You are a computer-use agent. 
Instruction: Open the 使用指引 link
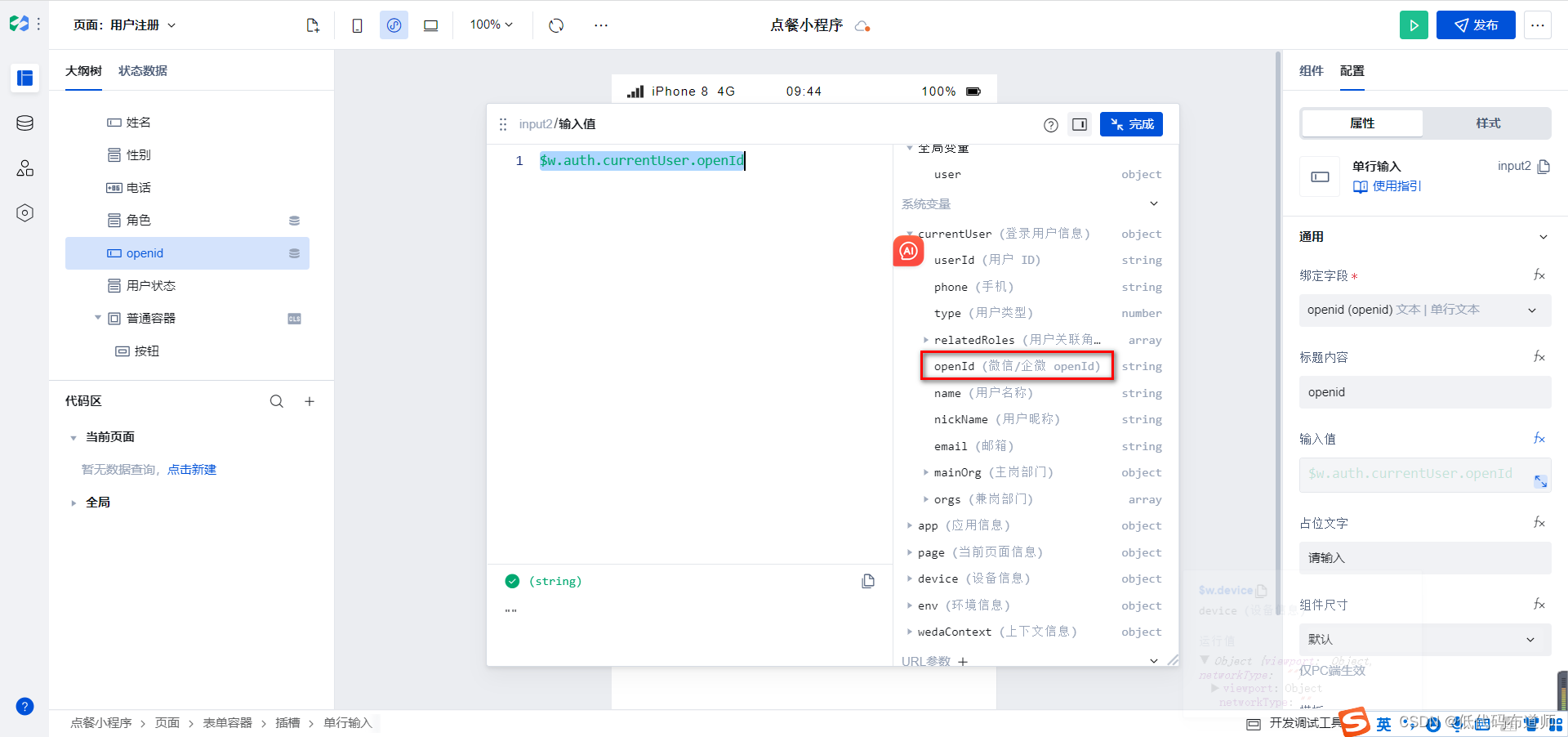pyautogui.click(x=1388, y=186)
